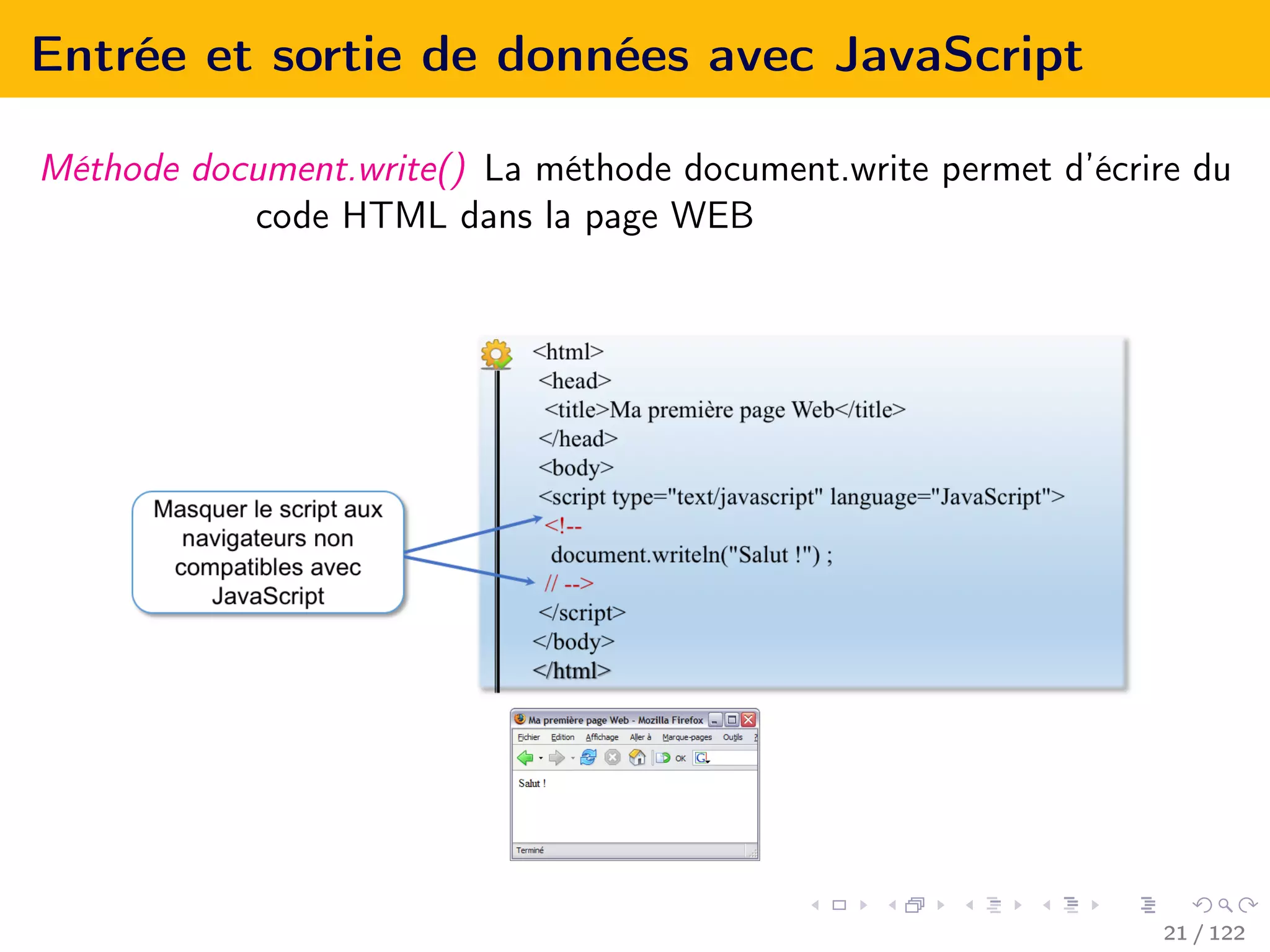Go to previous subsection arrow
Image resolution: width=1270 pixels, height=952 pixels.
969,905
